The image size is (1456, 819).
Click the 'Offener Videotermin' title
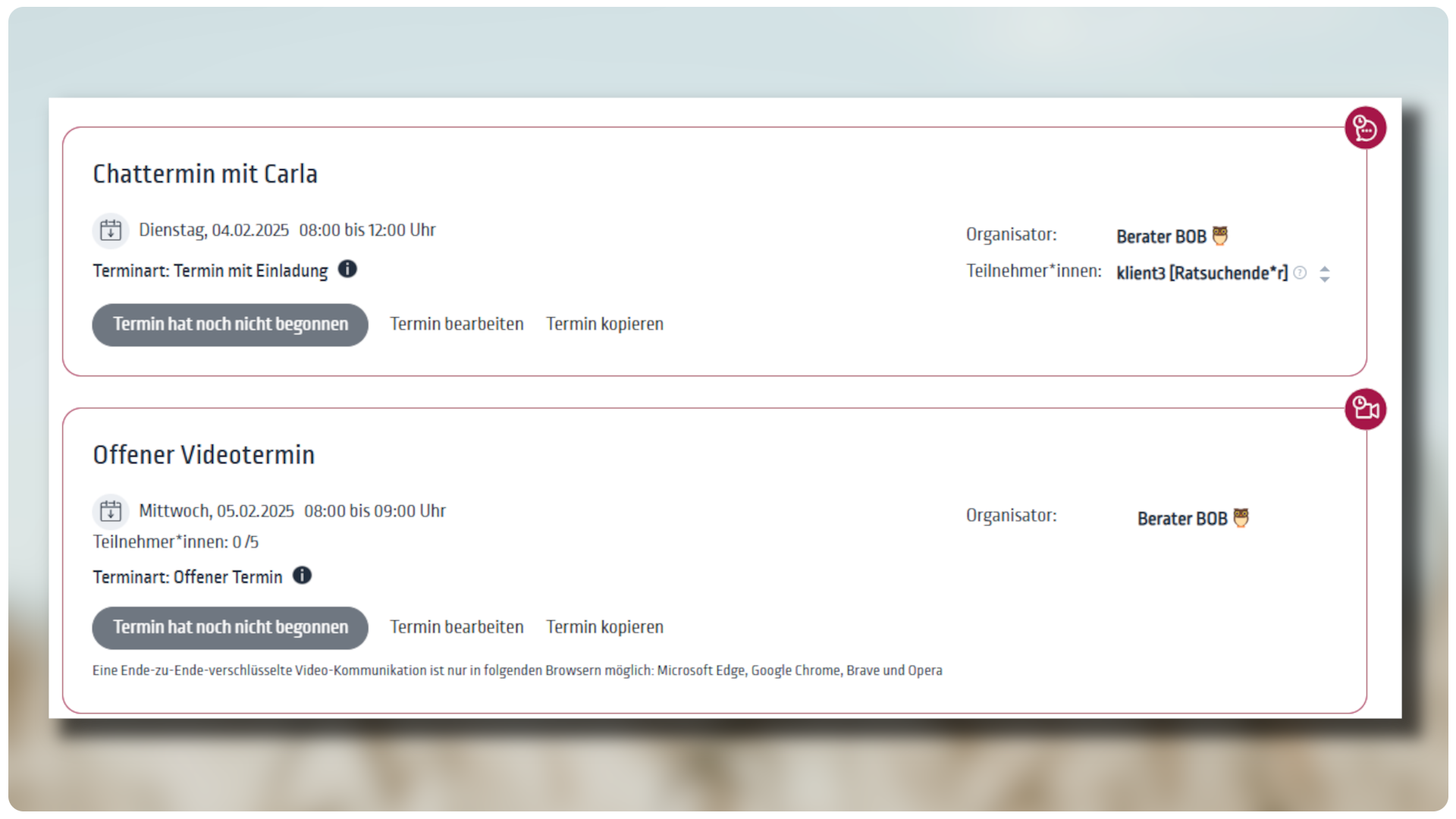203,455
